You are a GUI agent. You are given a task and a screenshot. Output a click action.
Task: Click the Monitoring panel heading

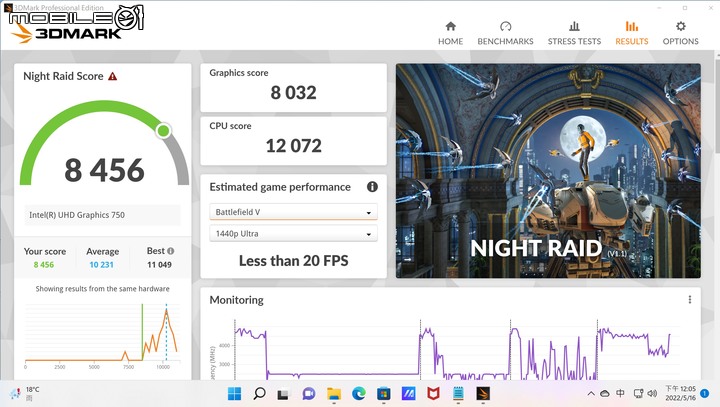point(236,300)
